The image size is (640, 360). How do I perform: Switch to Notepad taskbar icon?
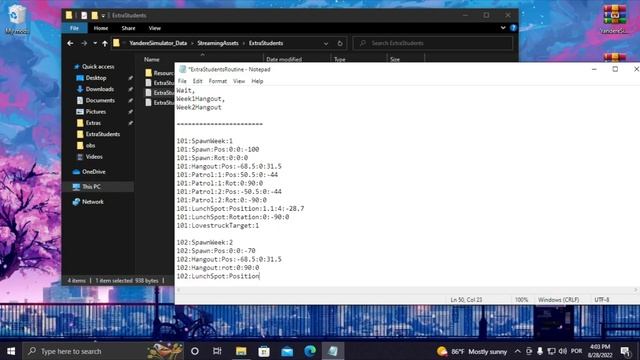point(333,351)
